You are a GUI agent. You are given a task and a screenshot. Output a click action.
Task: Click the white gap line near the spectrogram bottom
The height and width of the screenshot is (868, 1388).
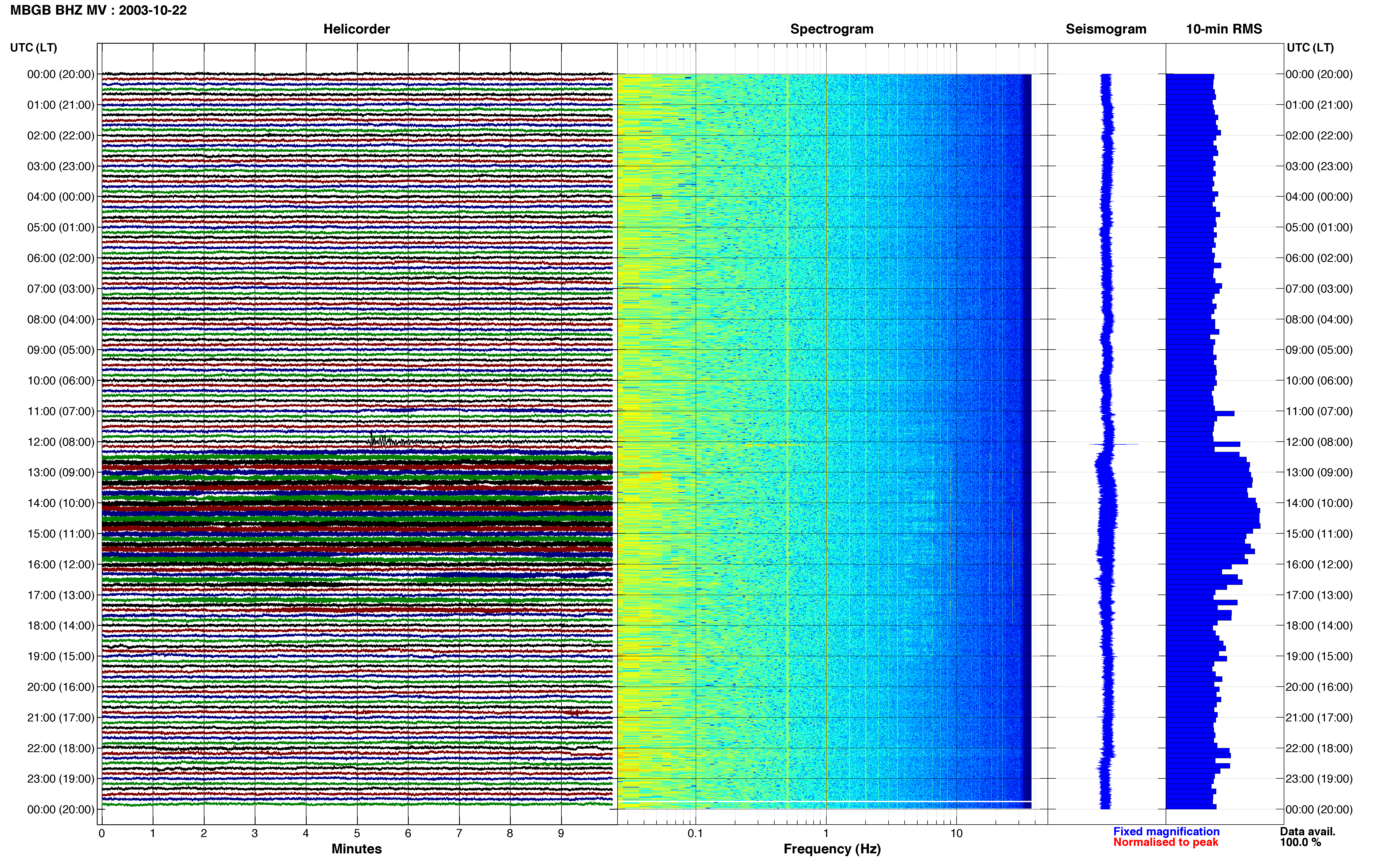coord(825,801)
